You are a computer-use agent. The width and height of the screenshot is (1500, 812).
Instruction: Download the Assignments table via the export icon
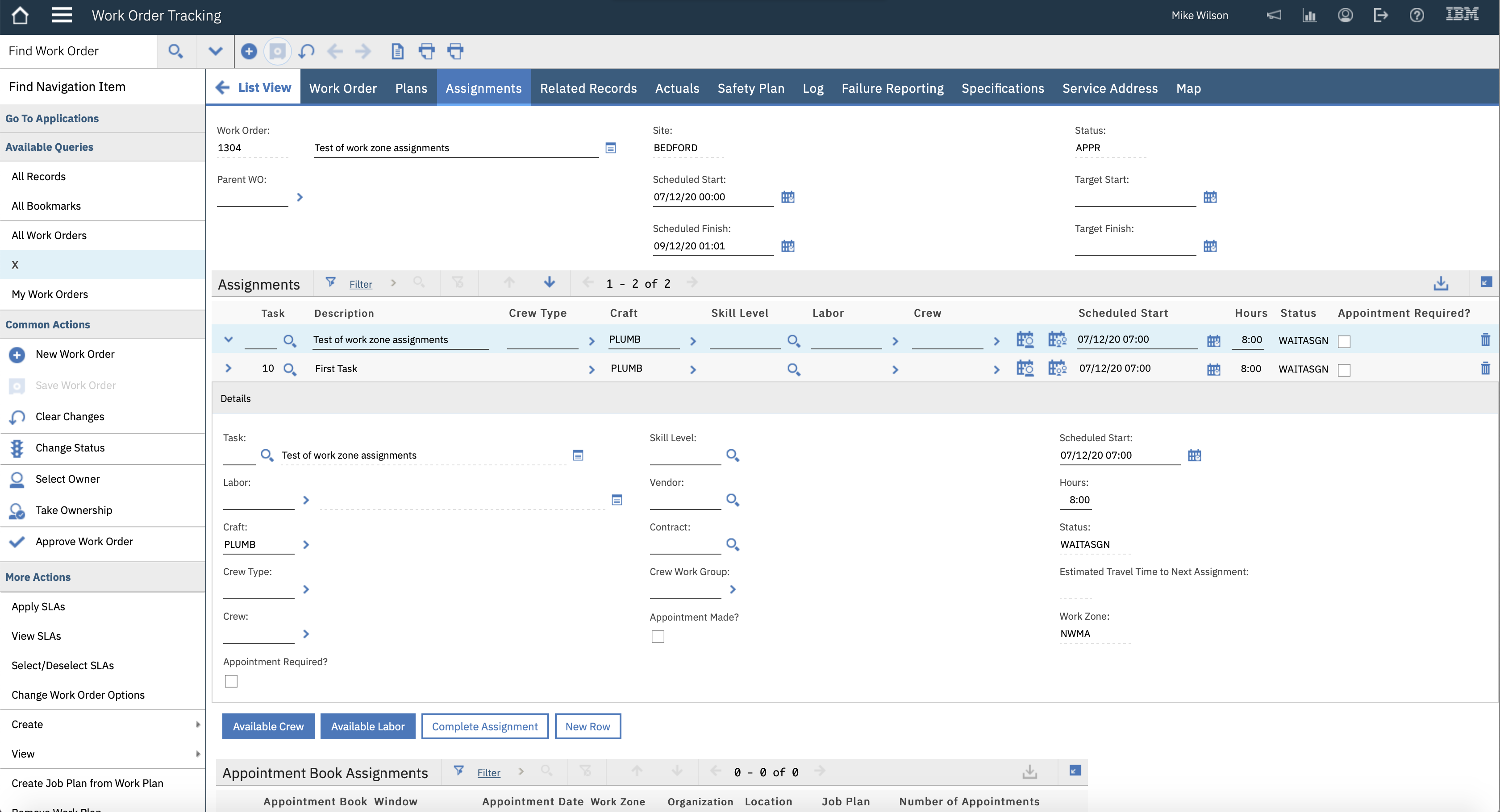click(1441, 283)
